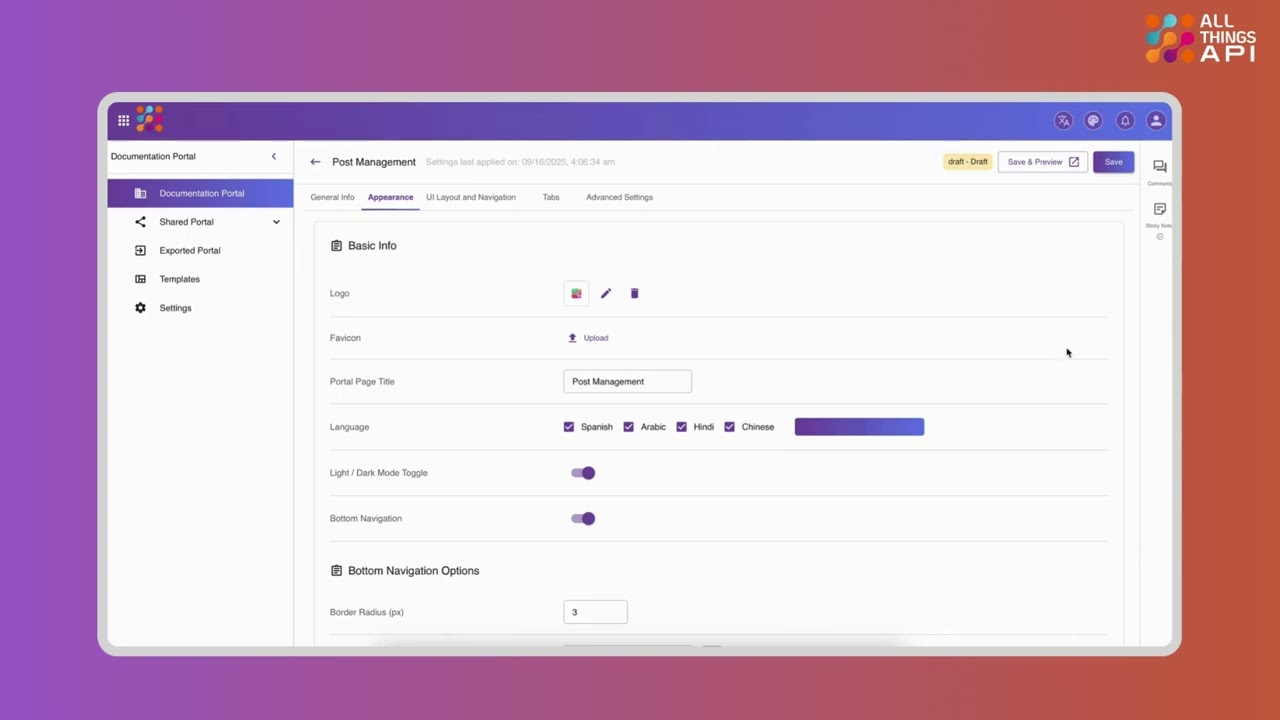The width and height of the screenshot is (1280, 720).
Task: Click the Post Management page title
Action: 374,162
